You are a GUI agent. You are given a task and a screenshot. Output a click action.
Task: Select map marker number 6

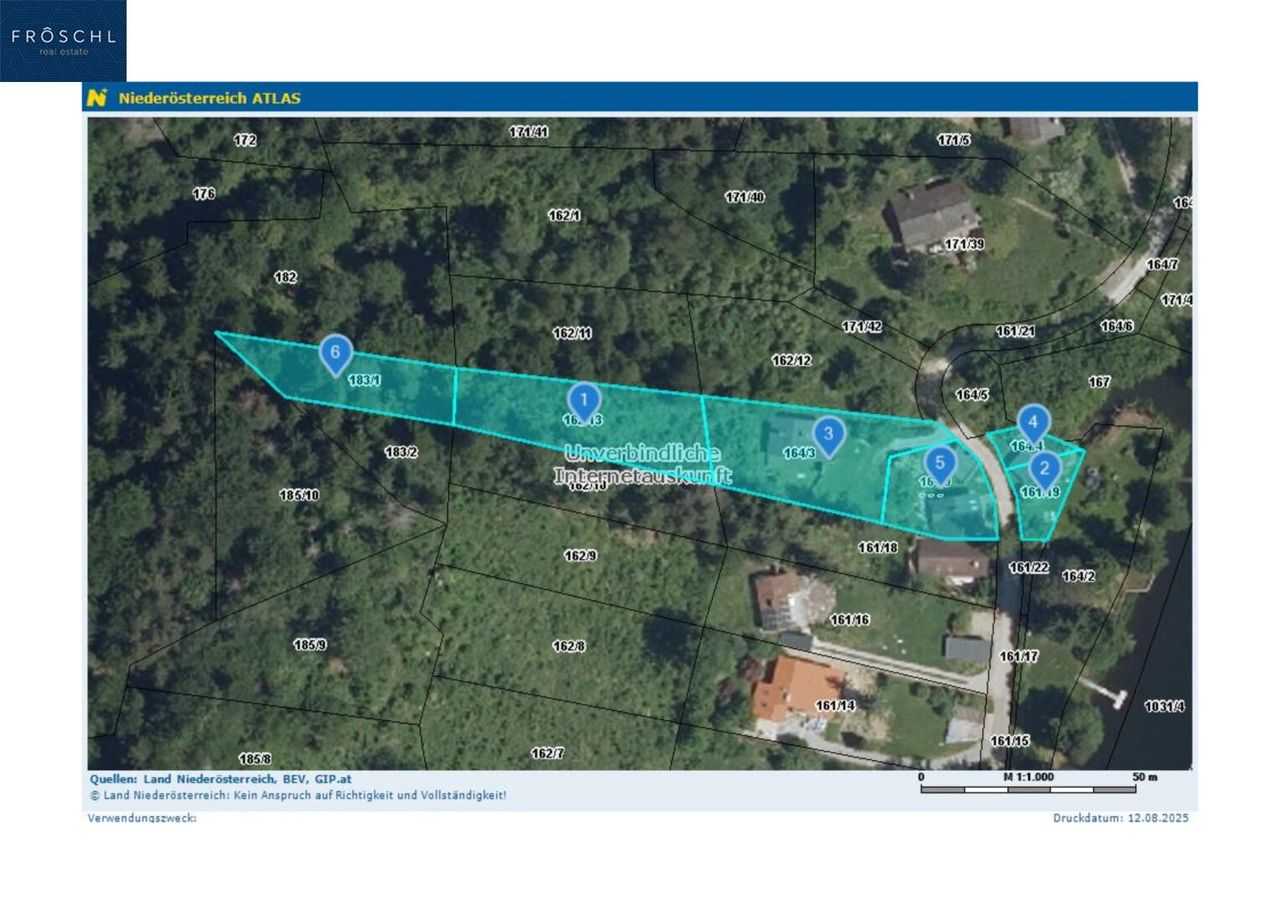pyautogui.click(x=336, y=352)
